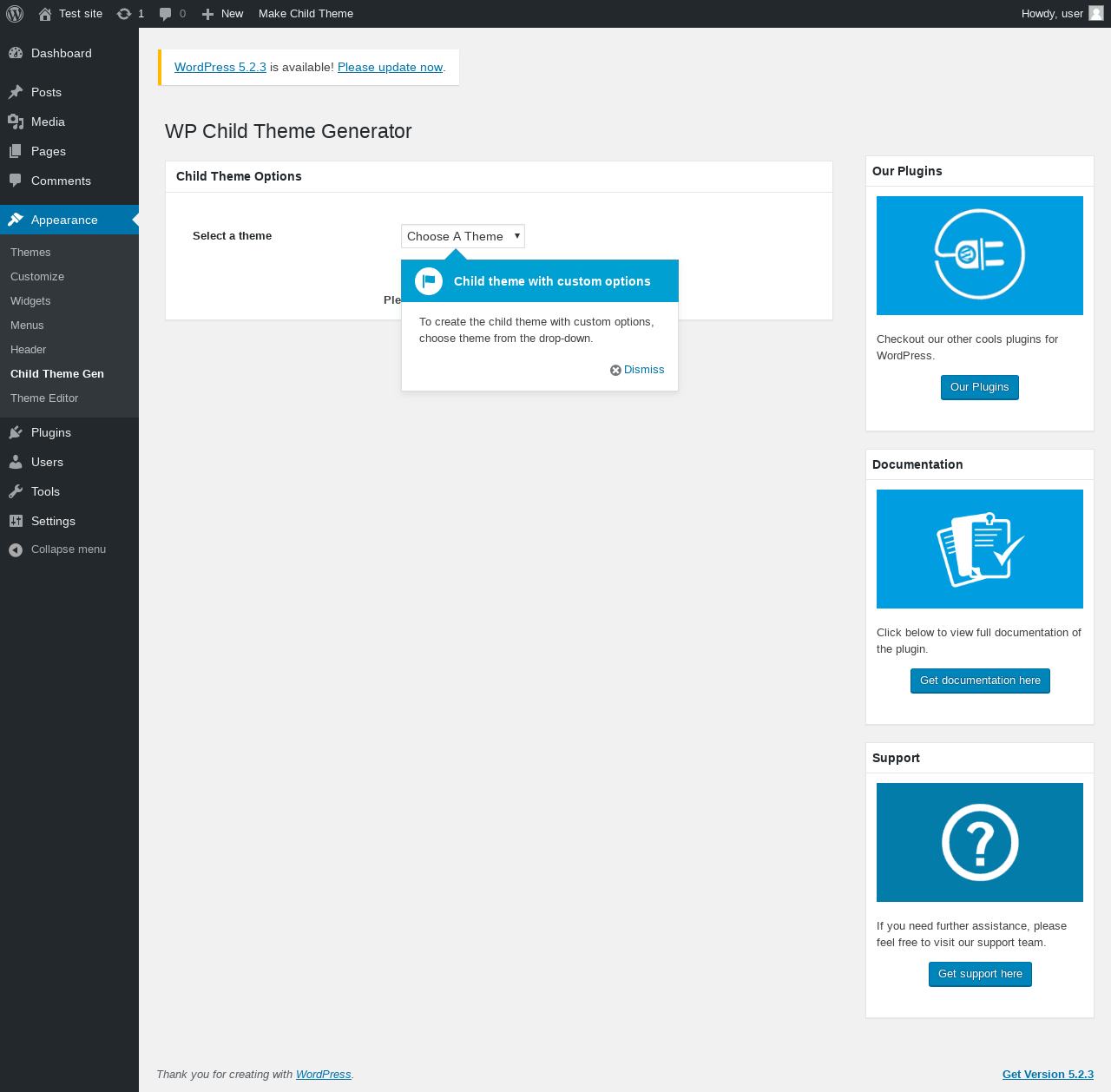This screenshot has width=1111, height=1092.
Task: Click the Dashboard gauge icon
Action: (16, 53)
